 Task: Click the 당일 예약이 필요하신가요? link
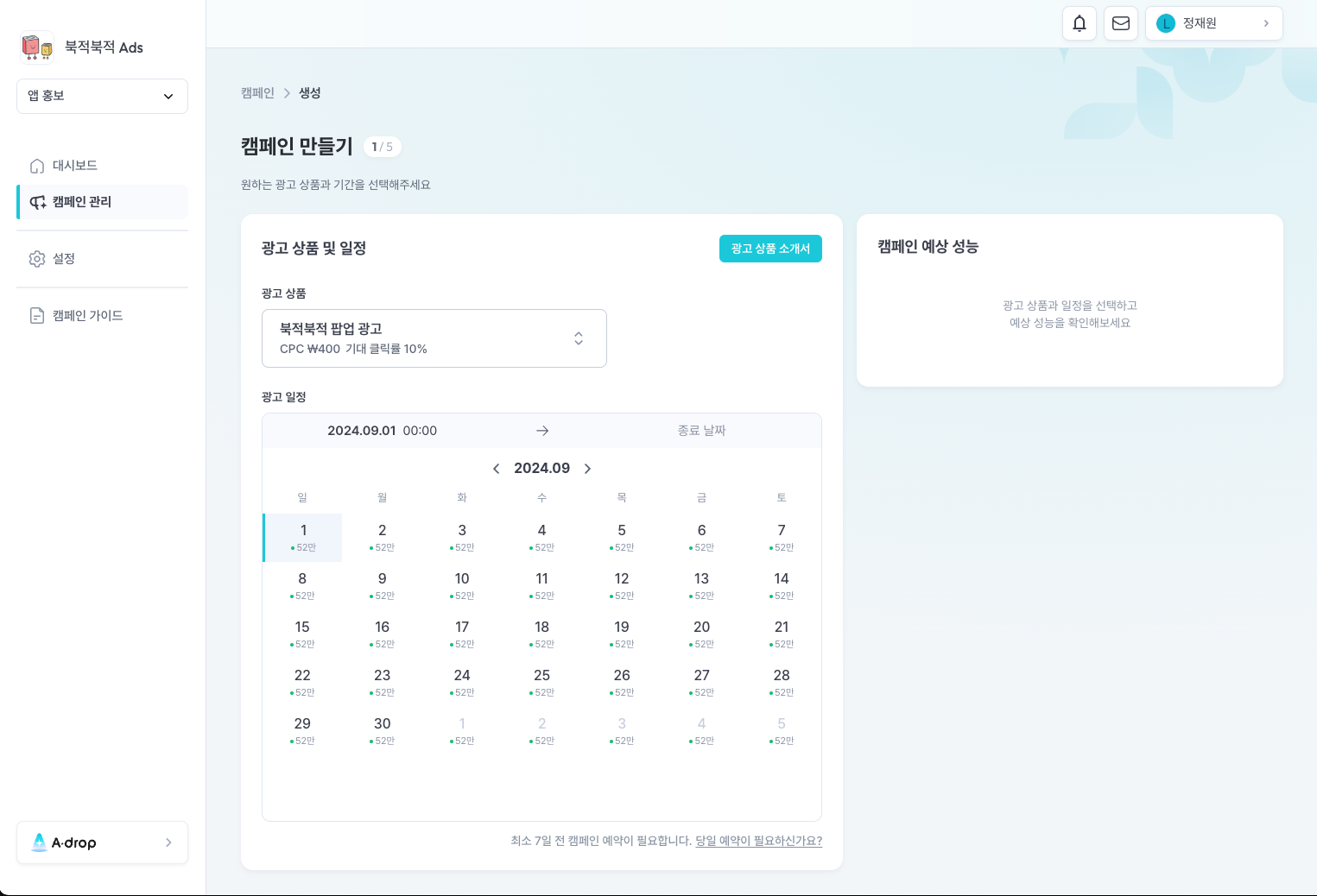[x=759, y=841]
